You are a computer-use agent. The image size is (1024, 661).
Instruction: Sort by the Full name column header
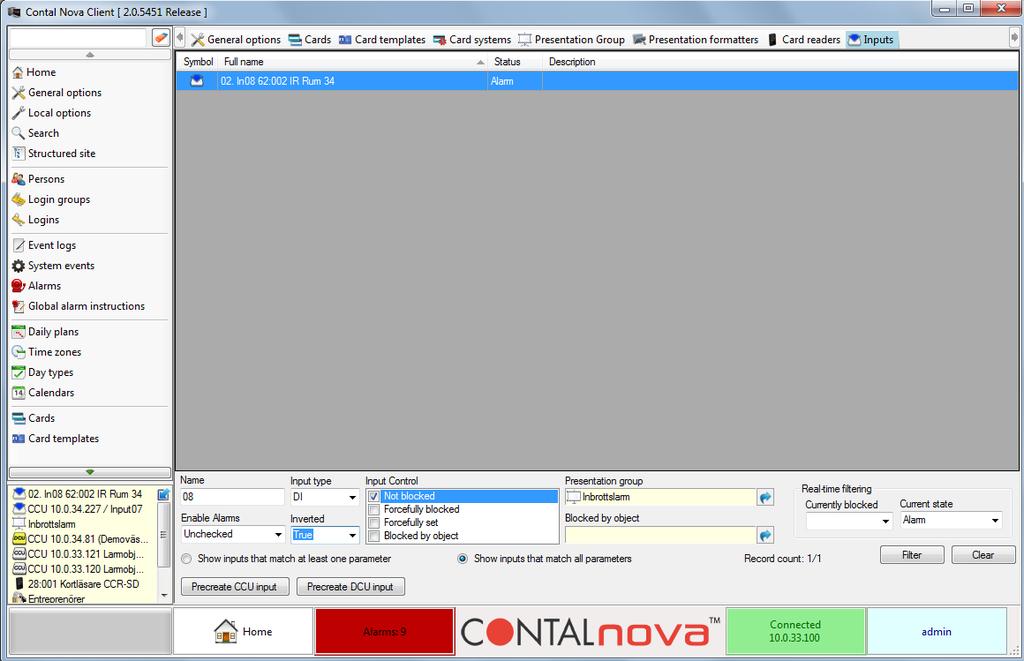tap(353, 61)
